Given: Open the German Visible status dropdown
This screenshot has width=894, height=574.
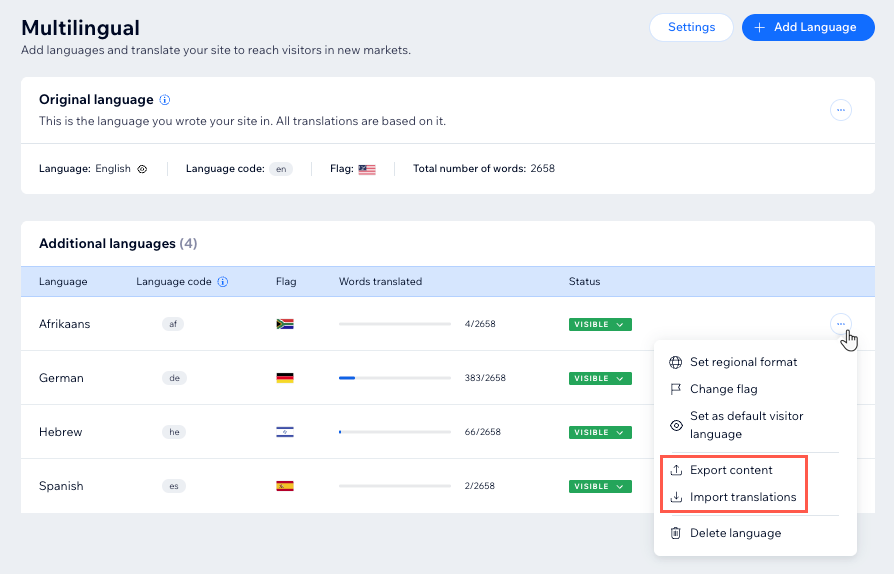Looking at the screenshot, I should 600,378.
